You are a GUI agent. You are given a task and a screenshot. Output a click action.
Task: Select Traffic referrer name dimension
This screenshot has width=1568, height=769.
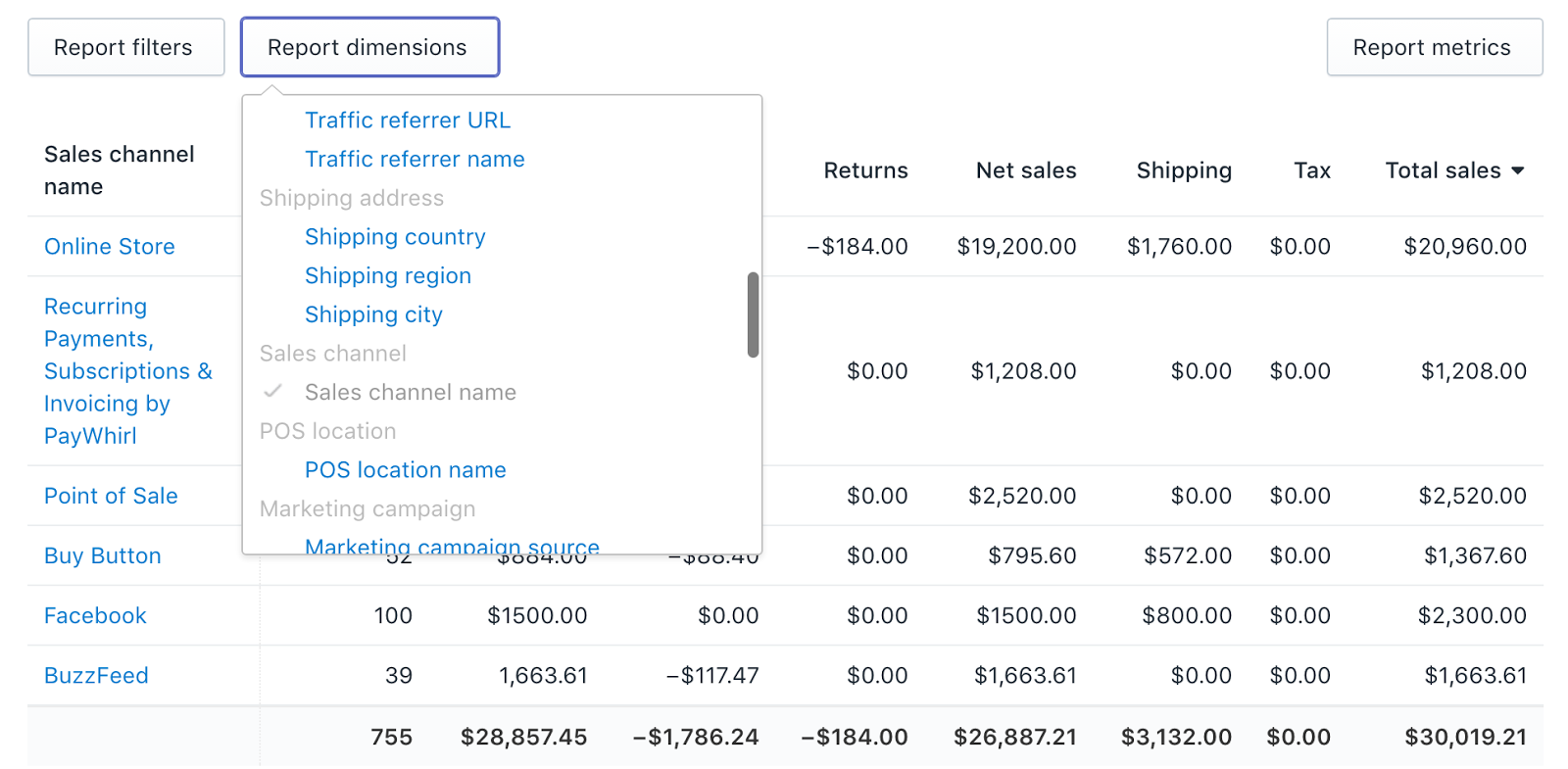[415, 159]
